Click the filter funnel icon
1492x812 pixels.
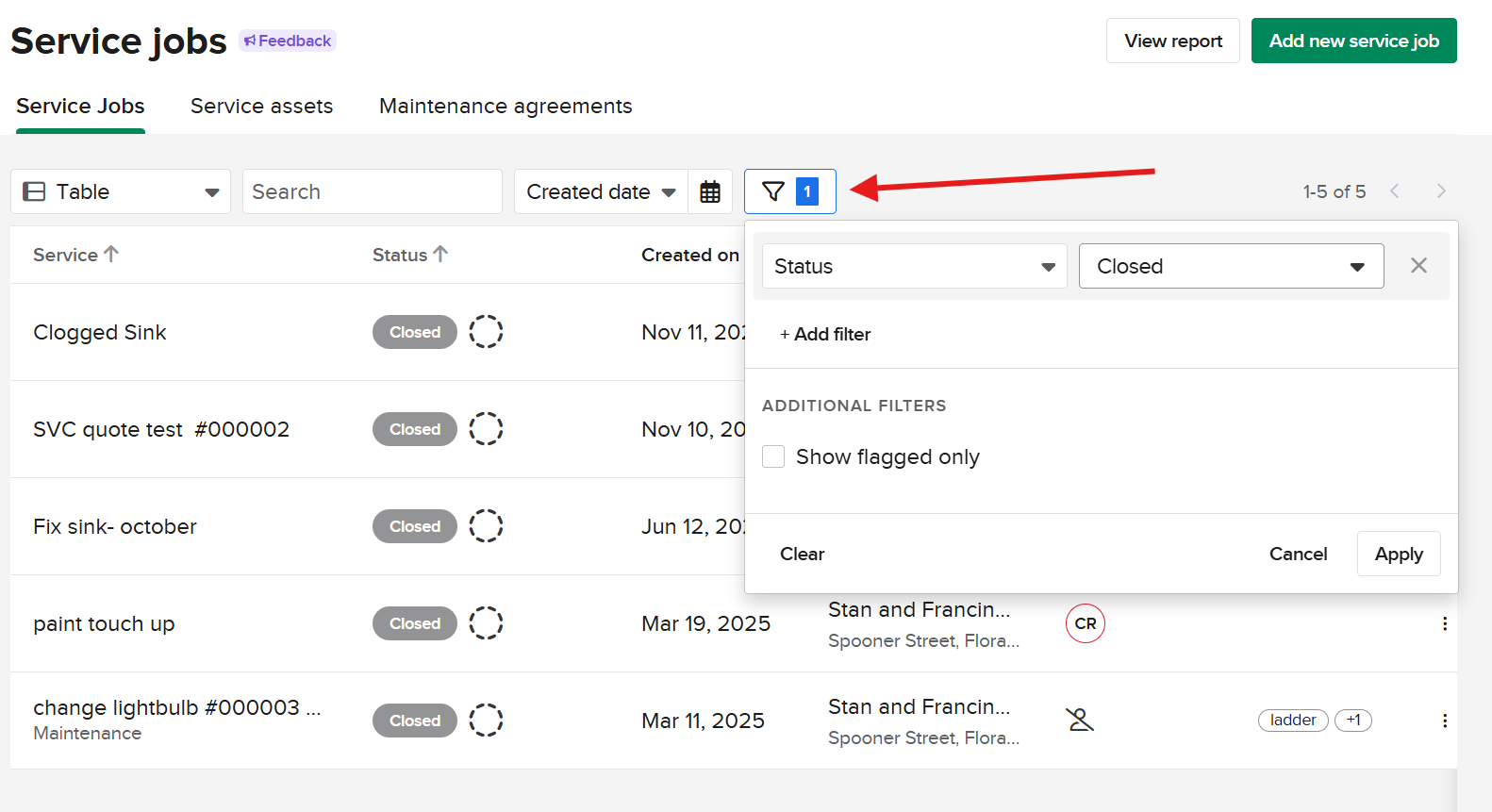coord(773,191)
